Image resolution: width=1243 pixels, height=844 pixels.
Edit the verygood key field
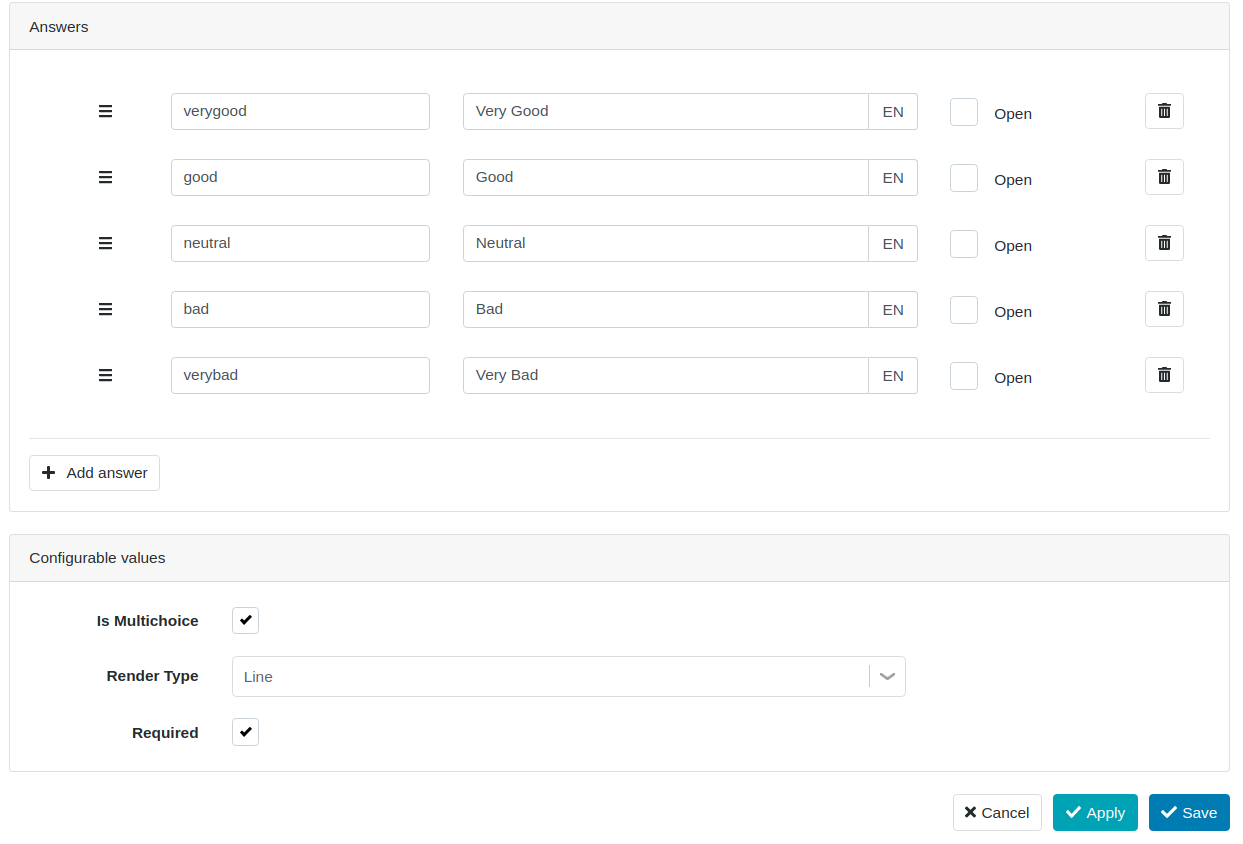pos(300,111)
